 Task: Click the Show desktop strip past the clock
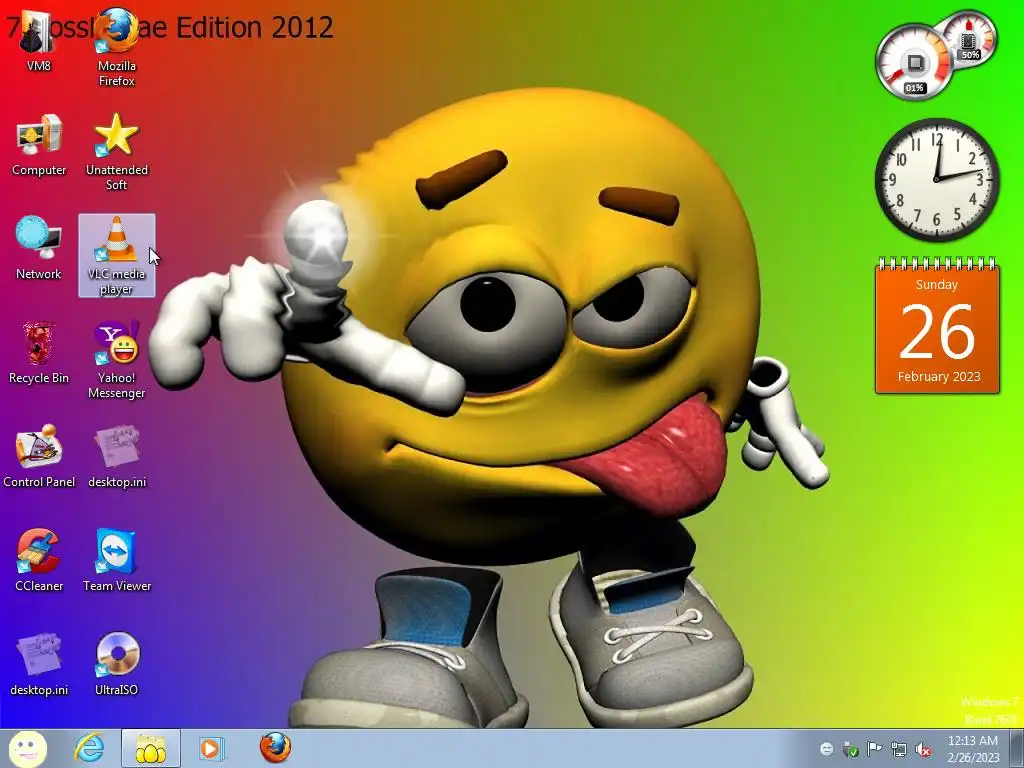[1016, 749]
